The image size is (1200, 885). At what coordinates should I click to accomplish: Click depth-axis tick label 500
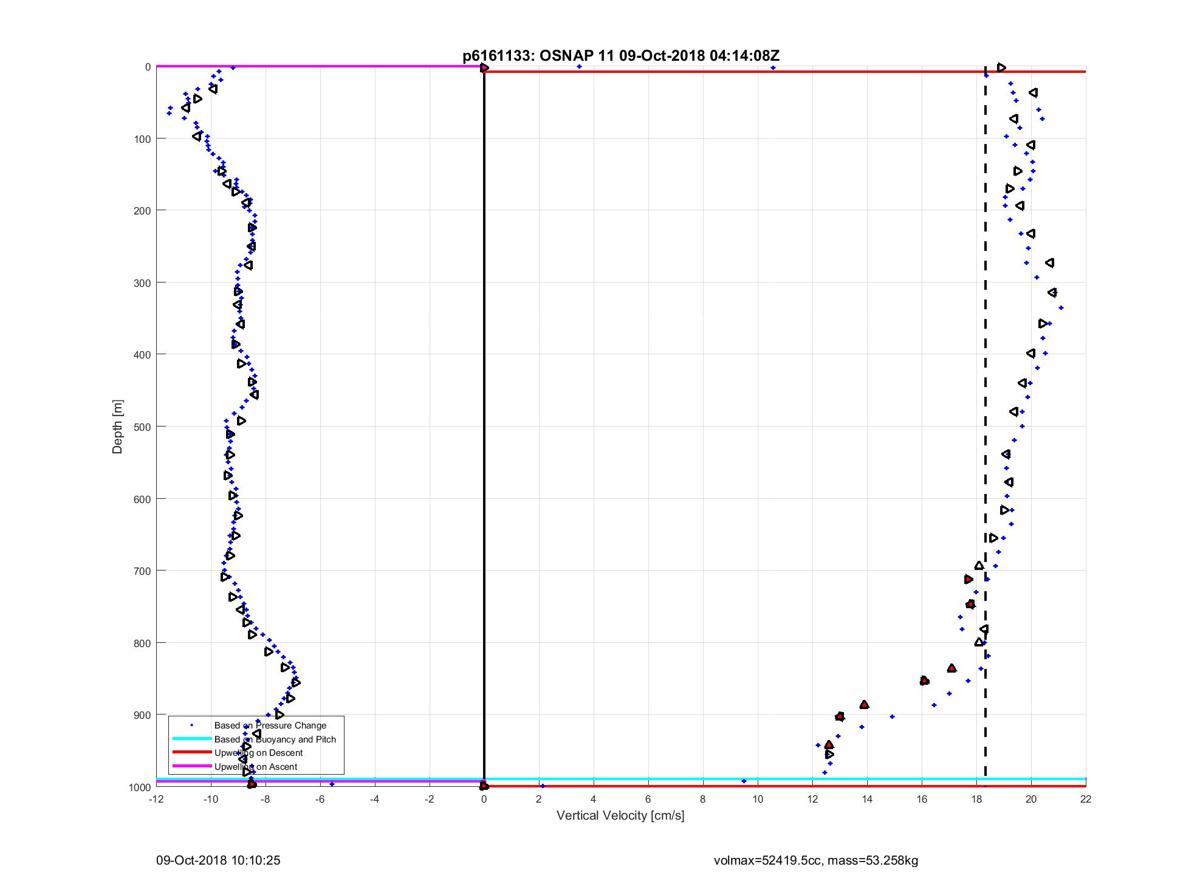coord(141,427)
